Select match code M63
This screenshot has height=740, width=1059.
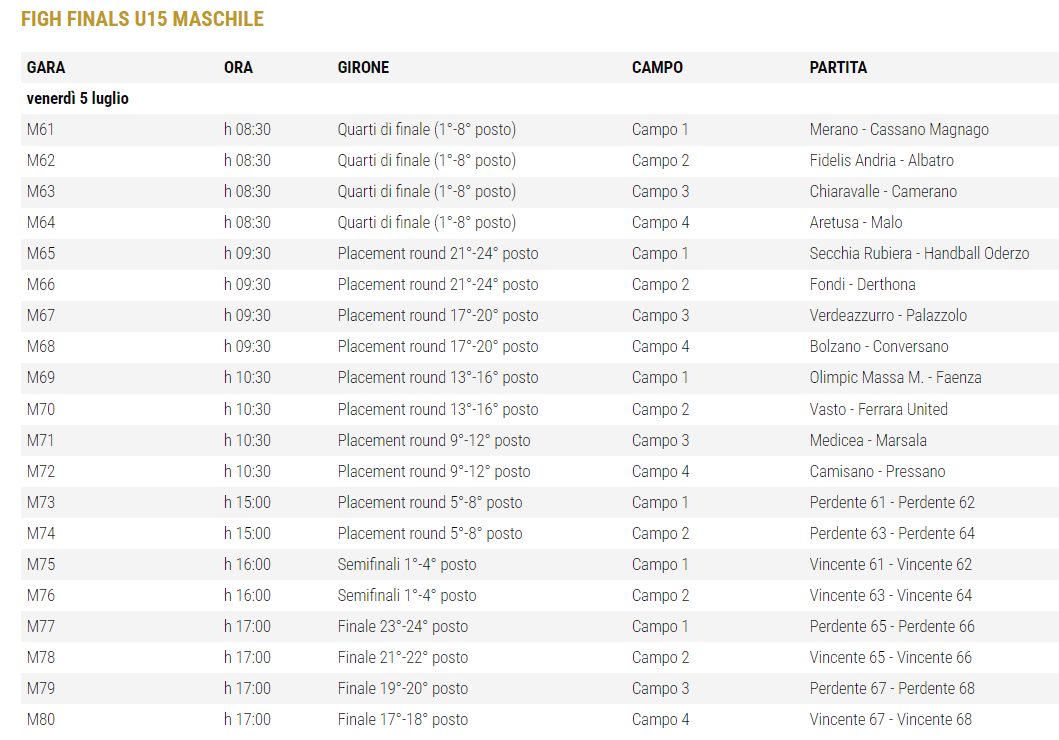[x=41, y=192]
